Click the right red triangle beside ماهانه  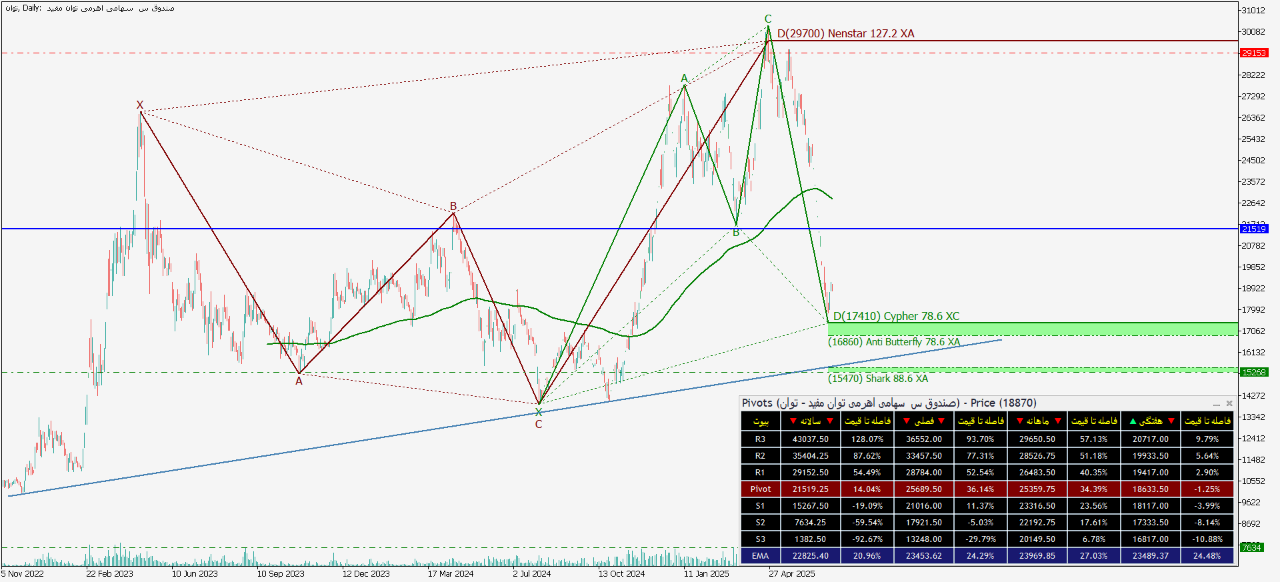pos(1057,421)
